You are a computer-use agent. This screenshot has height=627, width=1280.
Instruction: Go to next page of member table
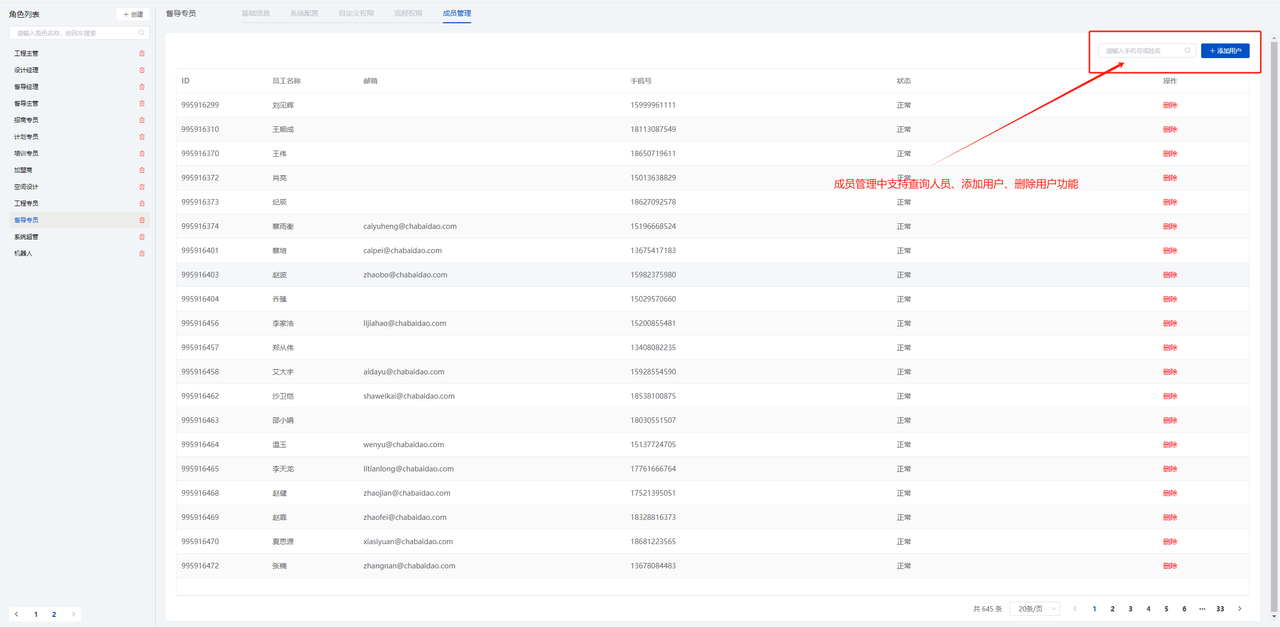[x=1240, y=609]
